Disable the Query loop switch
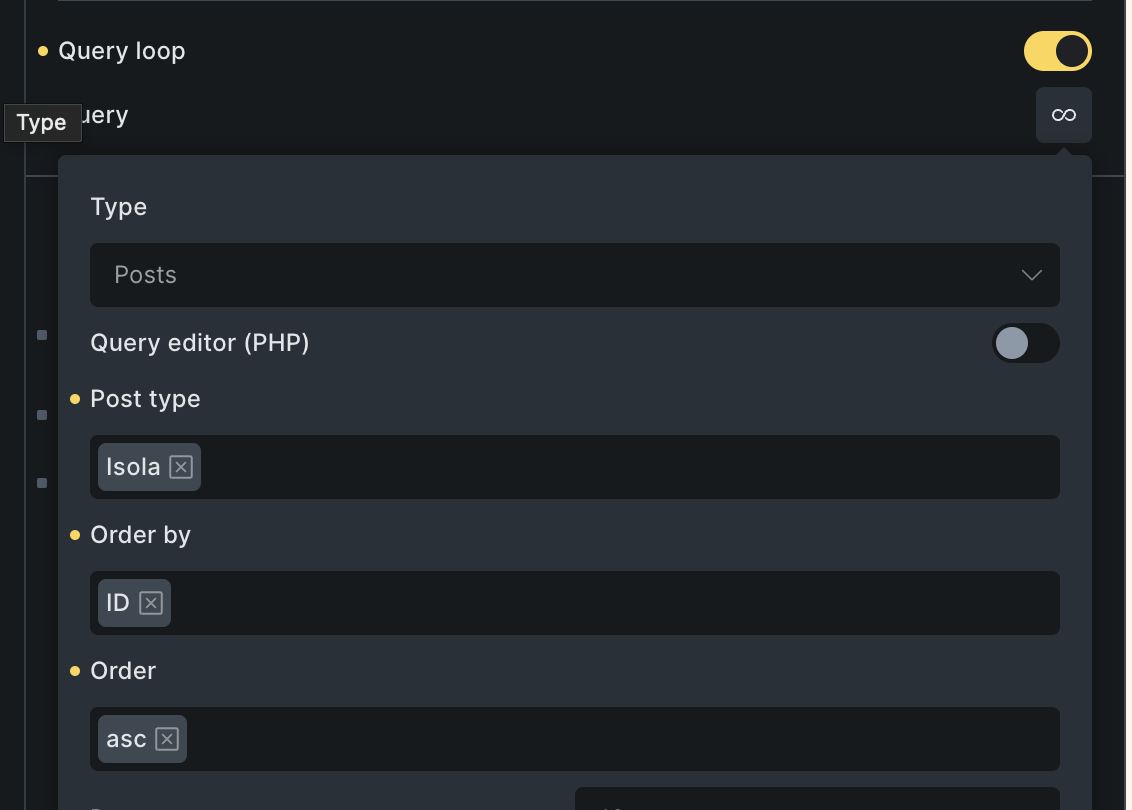 (x=1057, y=51)
